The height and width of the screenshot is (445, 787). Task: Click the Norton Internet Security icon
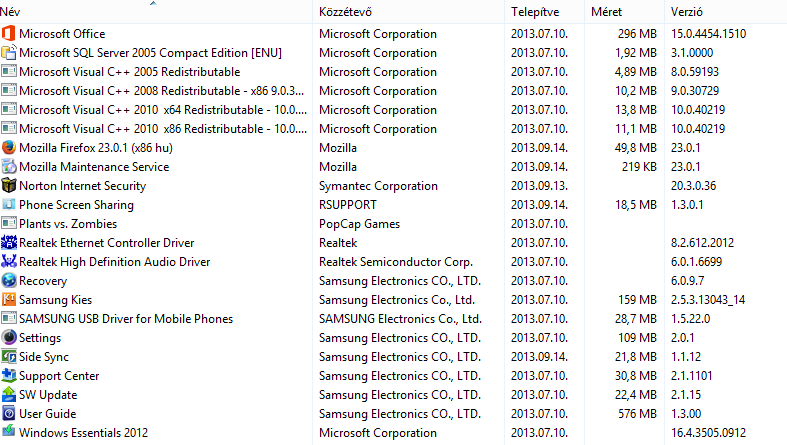pos(9,186)
